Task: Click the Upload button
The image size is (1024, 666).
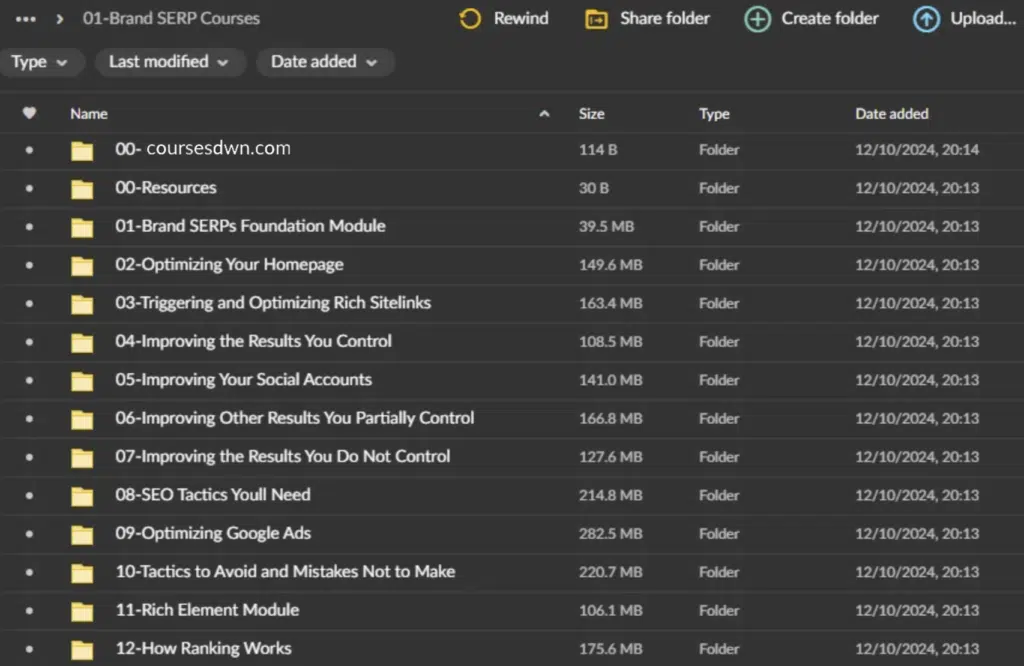Action: tap(964, 18)
